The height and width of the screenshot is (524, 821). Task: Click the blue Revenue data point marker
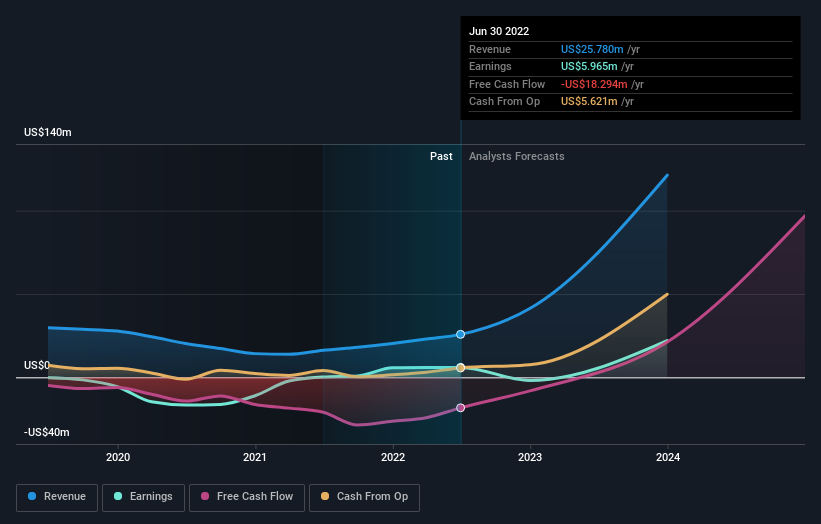(x=460, y=335)
